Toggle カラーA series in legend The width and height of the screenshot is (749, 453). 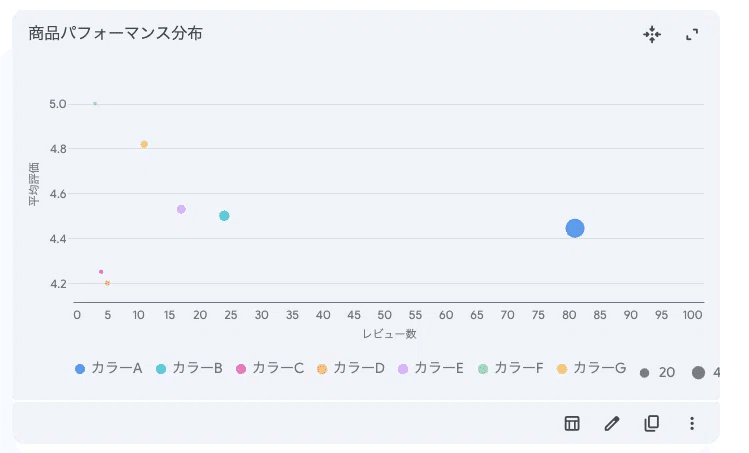tap(108, 369)
